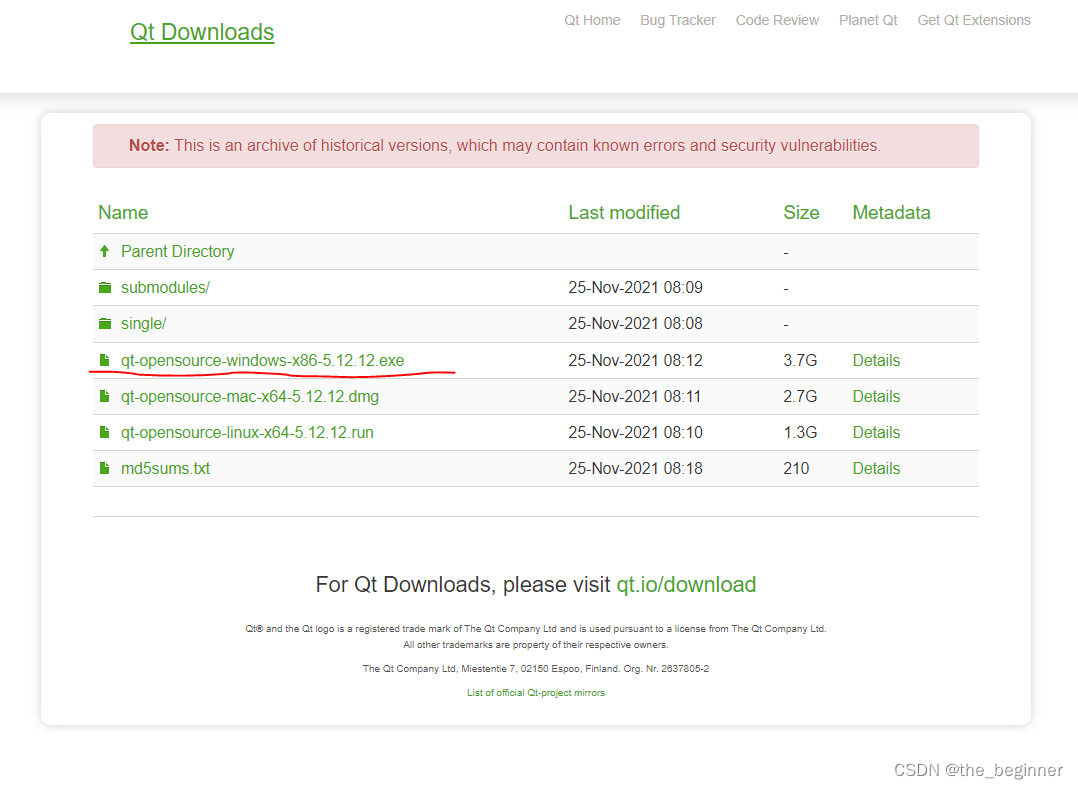Open List of official Qt-project mirrors
This screenshot has height=789, width=1078.
pyautogui.click(x=536, y=693)
